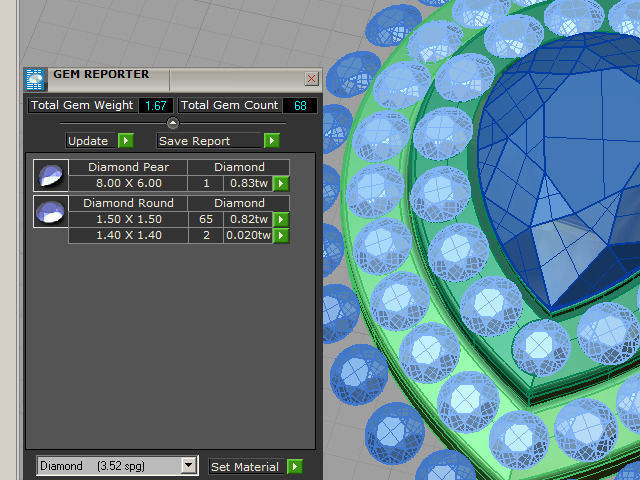Click the Total Gem Count value 68

pos(300,106)
